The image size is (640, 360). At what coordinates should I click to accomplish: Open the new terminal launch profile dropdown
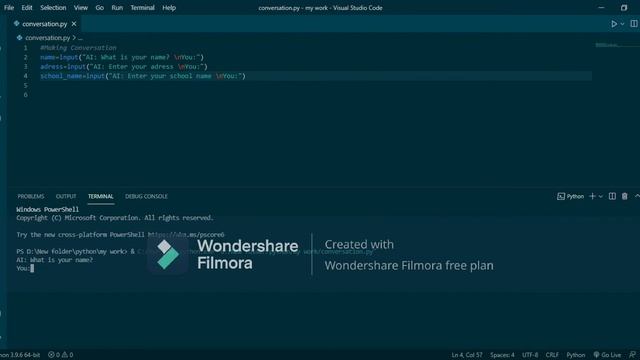(600, 196)
